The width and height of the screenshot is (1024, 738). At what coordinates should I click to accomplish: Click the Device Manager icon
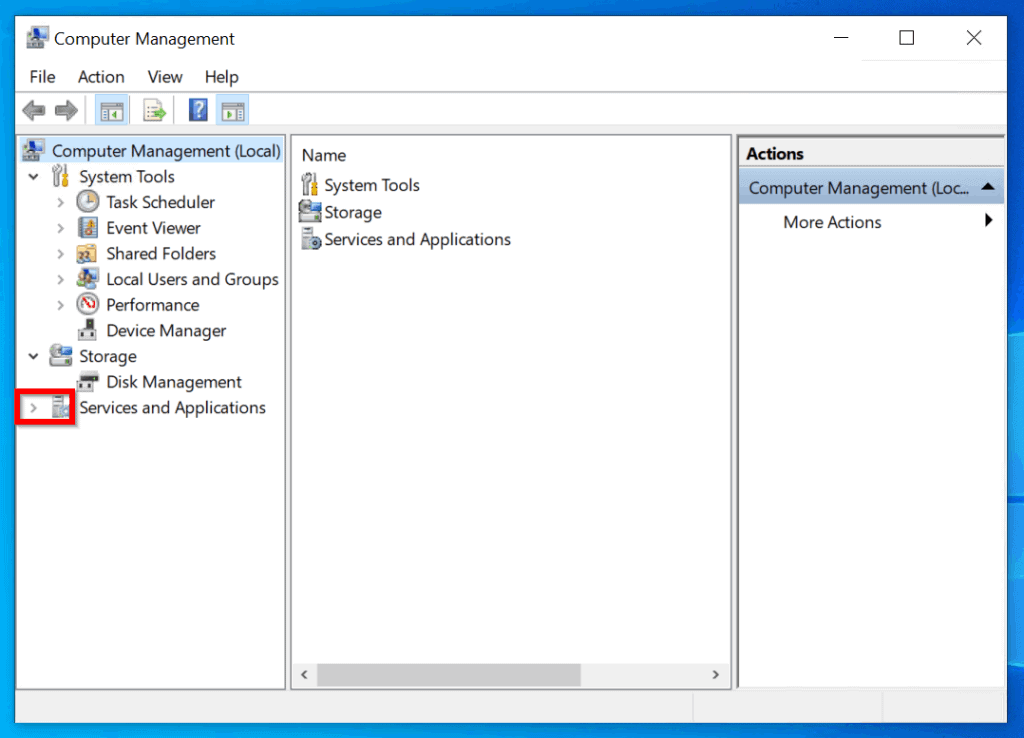pos(88,330)
